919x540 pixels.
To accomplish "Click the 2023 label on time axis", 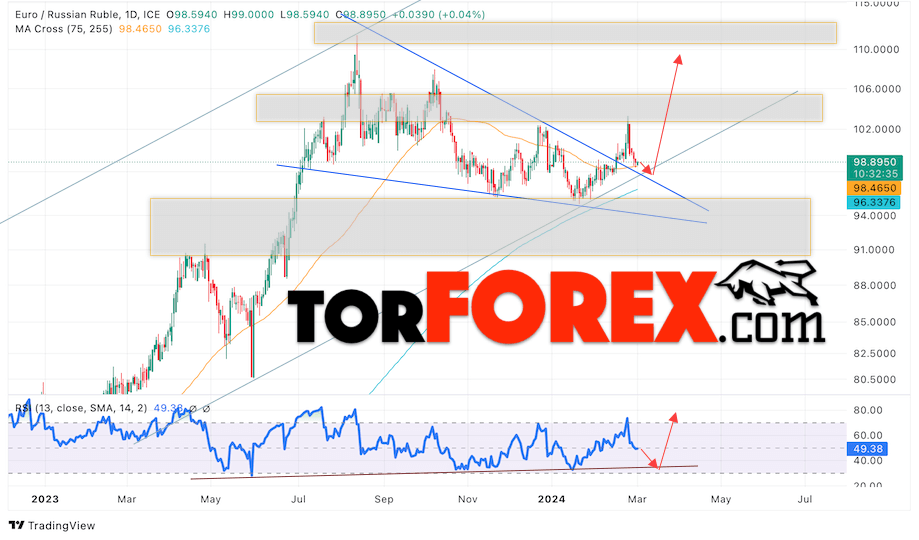I will [x=45, y=500].
